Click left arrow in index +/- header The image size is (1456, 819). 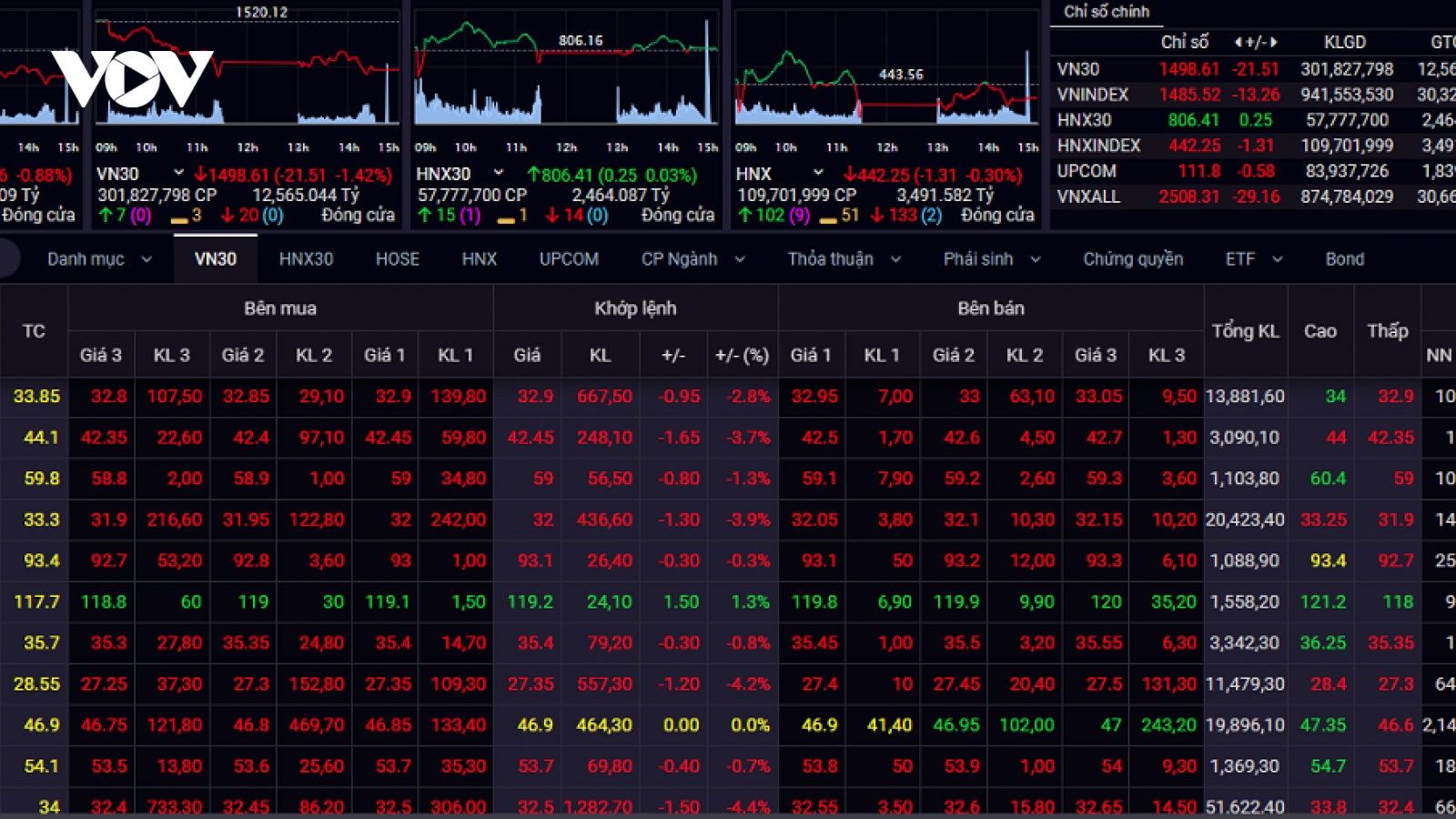[1239, 42]
